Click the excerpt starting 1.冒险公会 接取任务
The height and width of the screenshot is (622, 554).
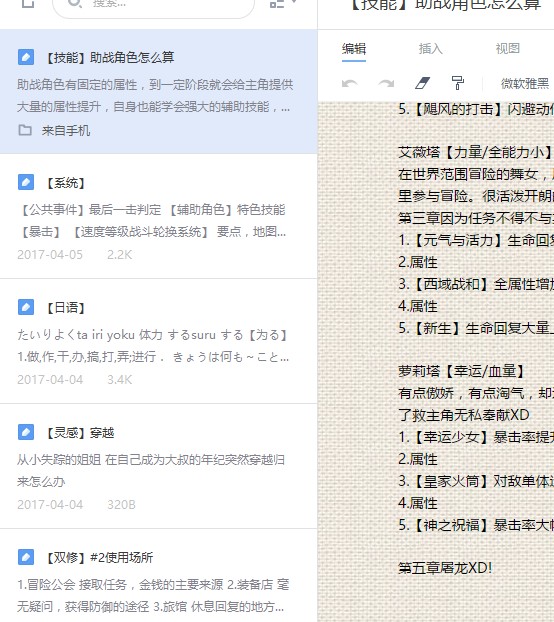point(153,595)
